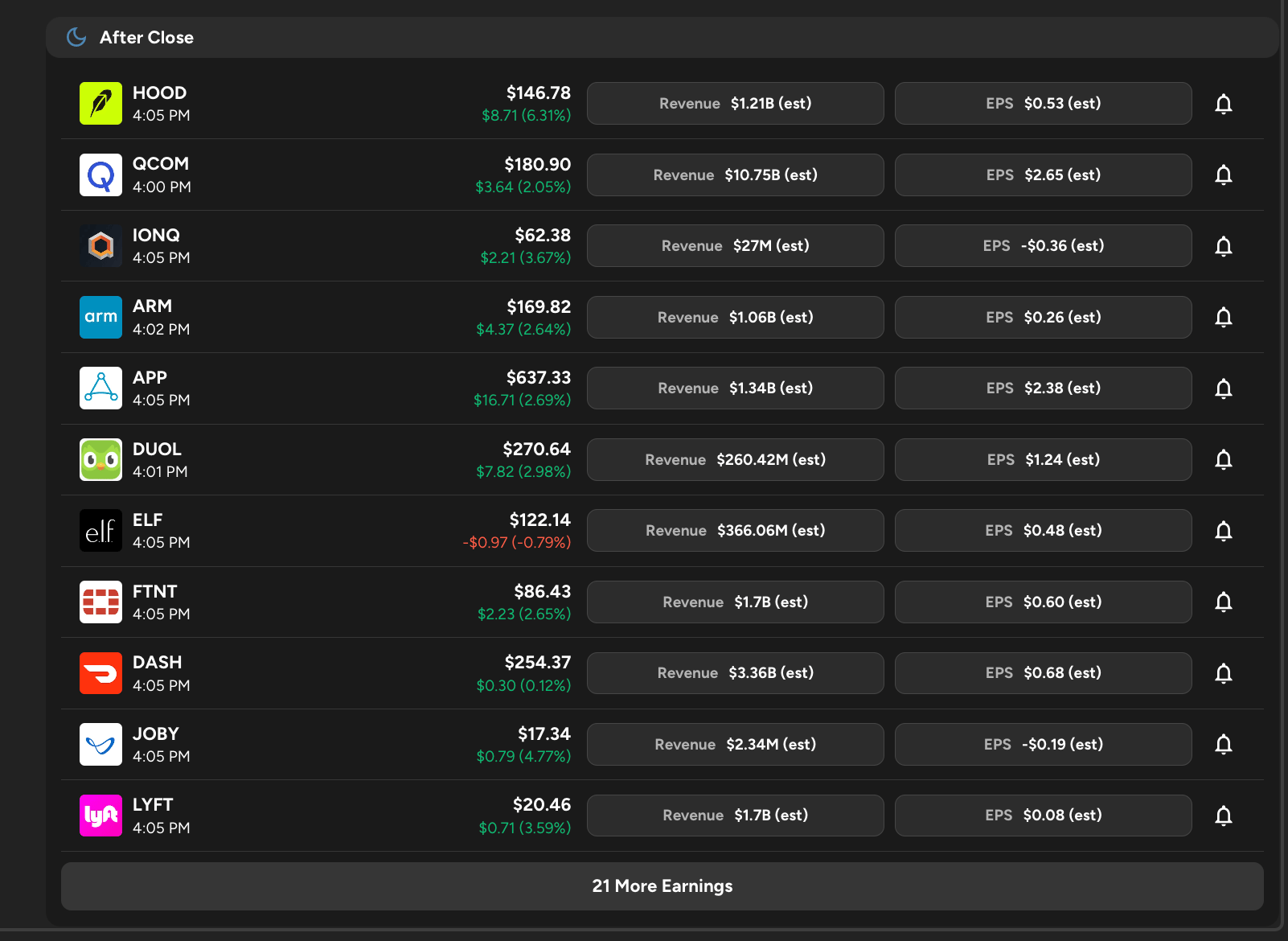Click DASH's change $0.30 (0.12%)
The image size is (1288, 941).
coord(523,685)
